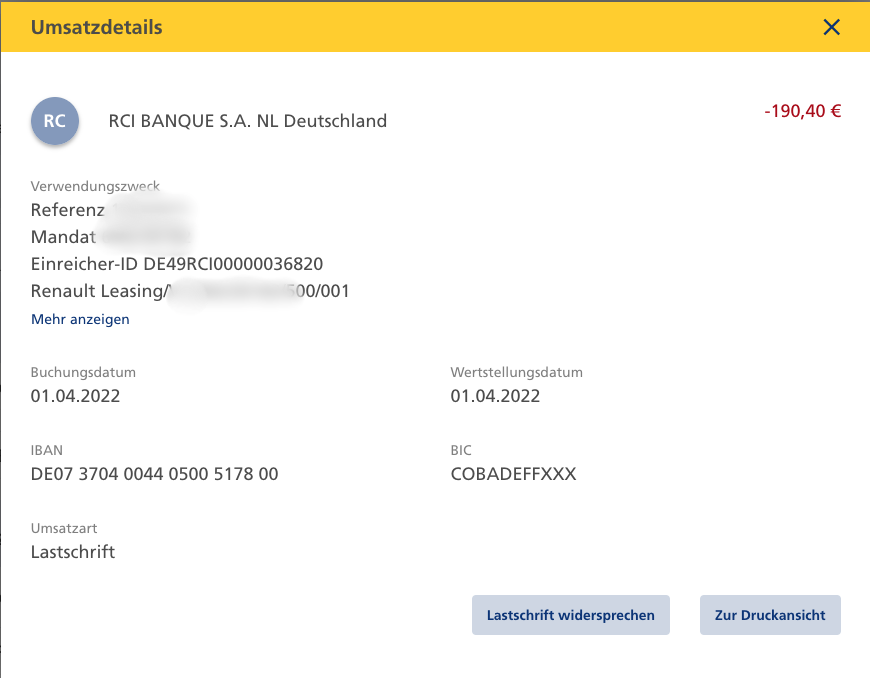
Task: Click the -190,40 € amount
Action: [x=802, y=111]
